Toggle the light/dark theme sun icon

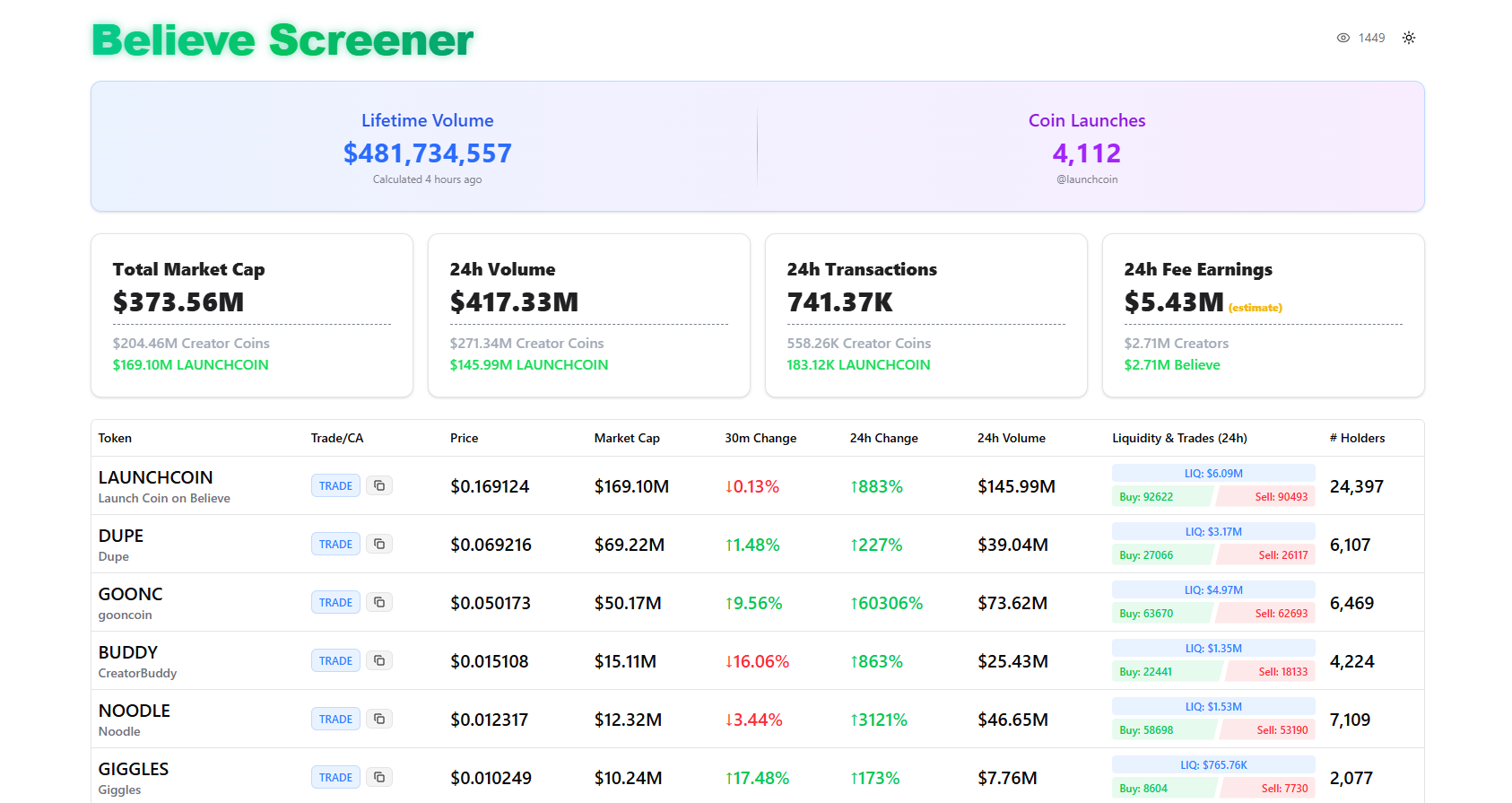pos(1409,38)
